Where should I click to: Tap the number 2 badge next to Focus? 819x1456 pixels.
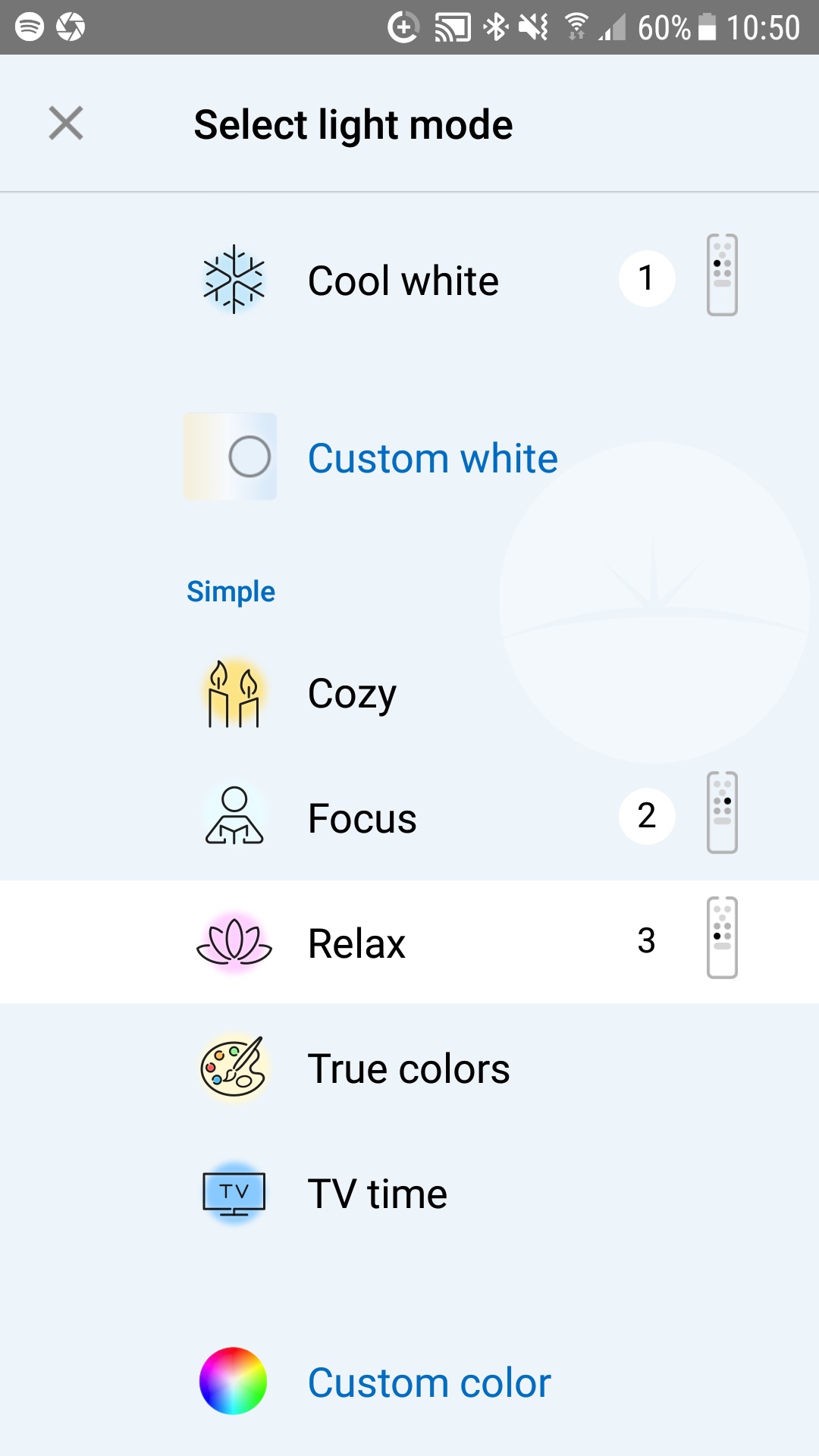click(x=646, y=816)
